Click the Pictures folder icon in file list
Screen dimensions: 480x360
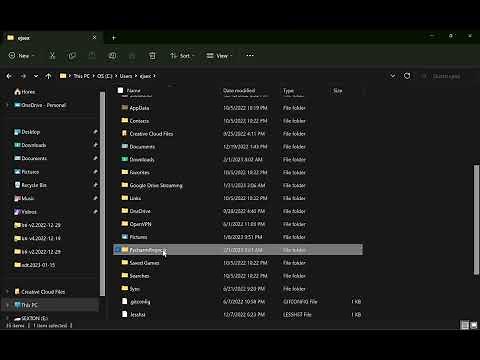[x=125, y=237]
